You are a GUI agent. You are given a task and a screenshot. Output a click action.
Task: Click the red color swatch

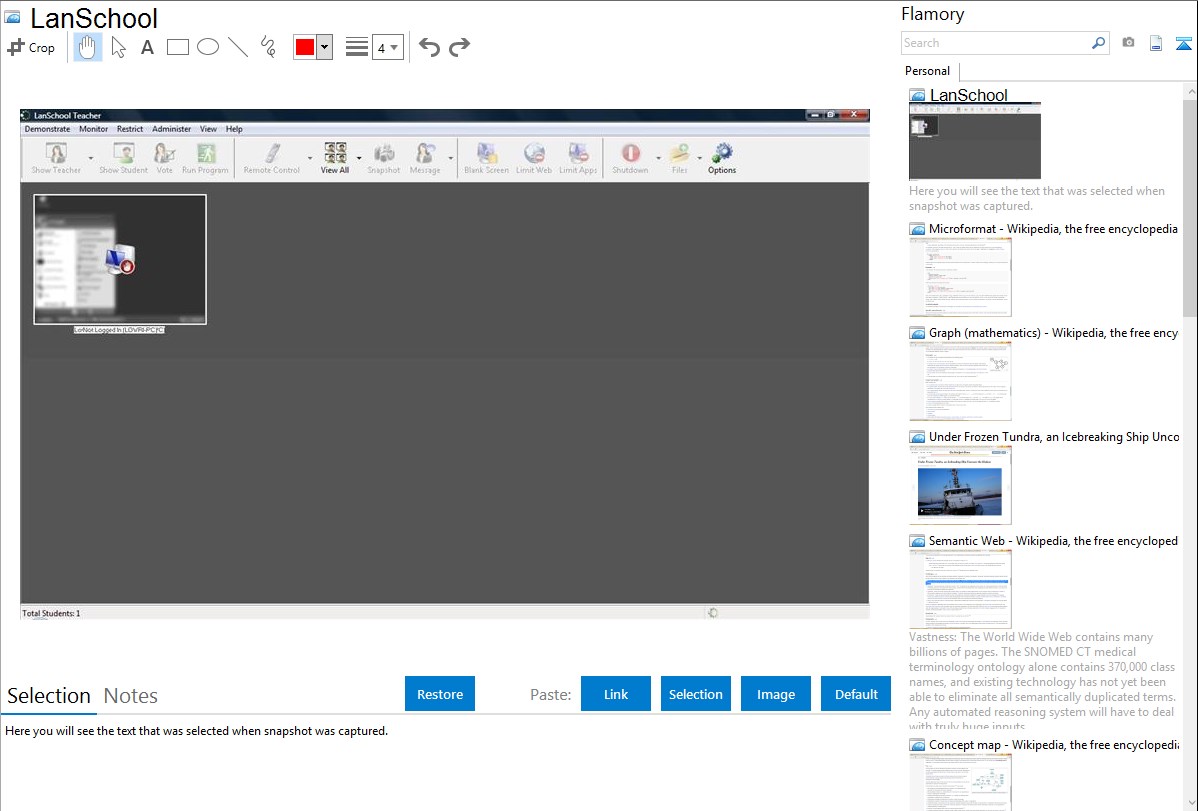[305, 47]
